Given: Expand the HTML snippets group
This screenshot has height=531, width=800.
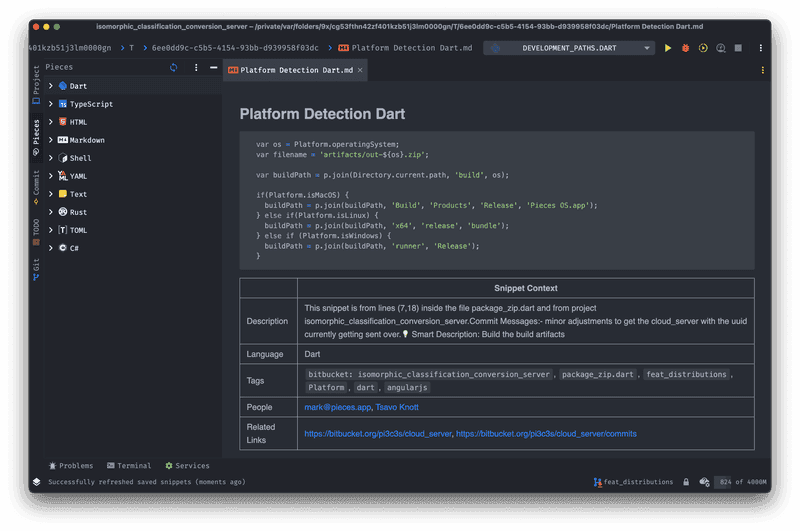Looking at the screenshot, I should click(51, 122).
